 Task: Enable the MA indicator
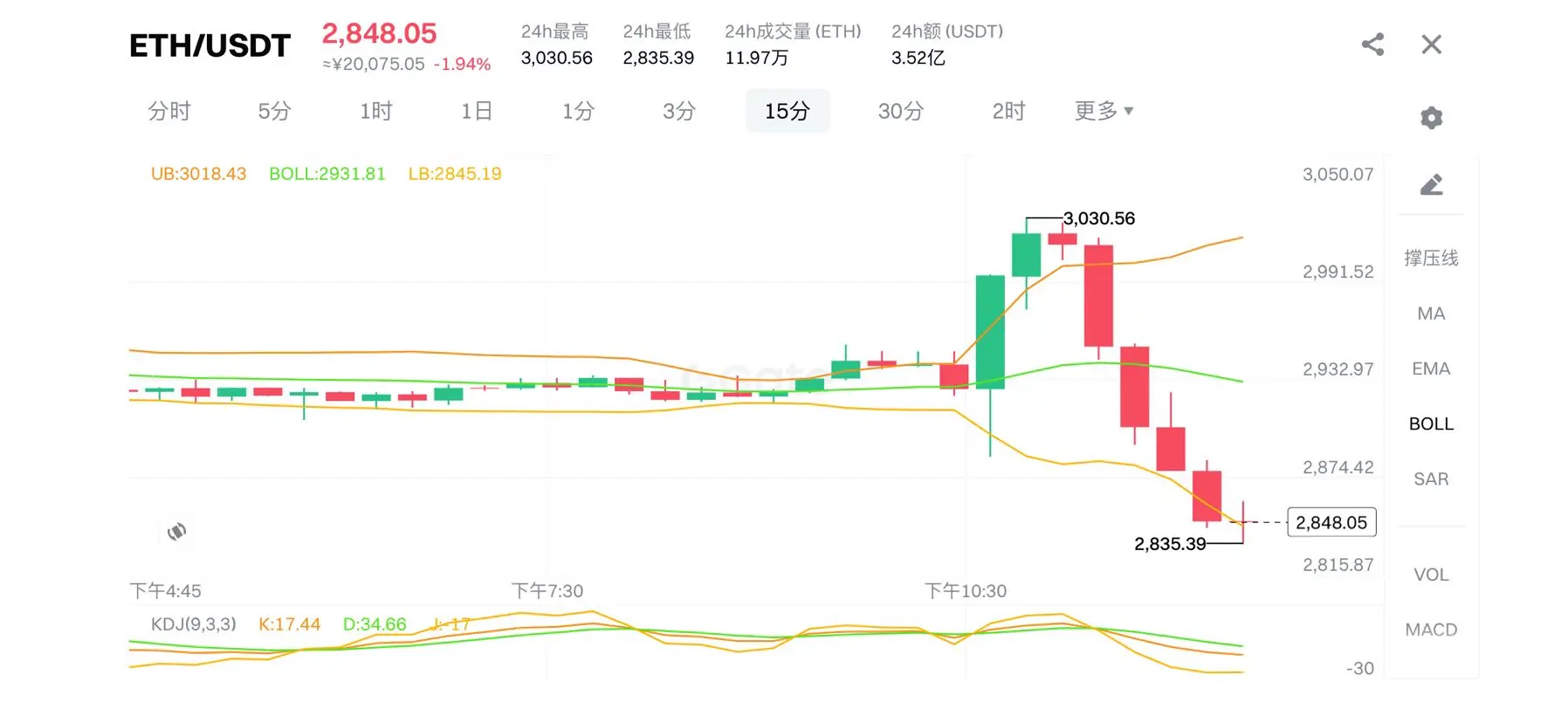pos(1431,313)
